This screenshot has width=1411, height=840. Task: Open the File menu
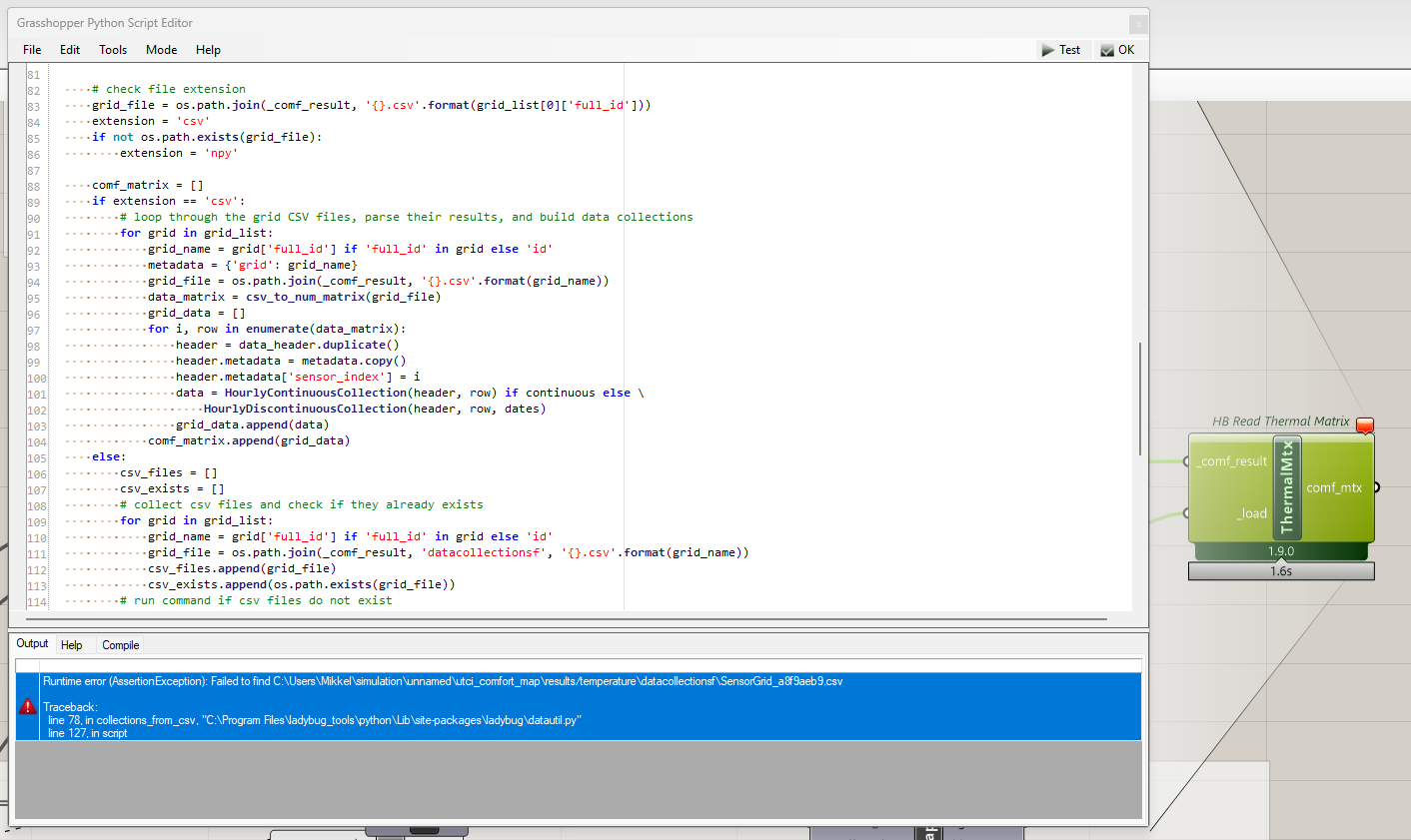pos(32,50)
